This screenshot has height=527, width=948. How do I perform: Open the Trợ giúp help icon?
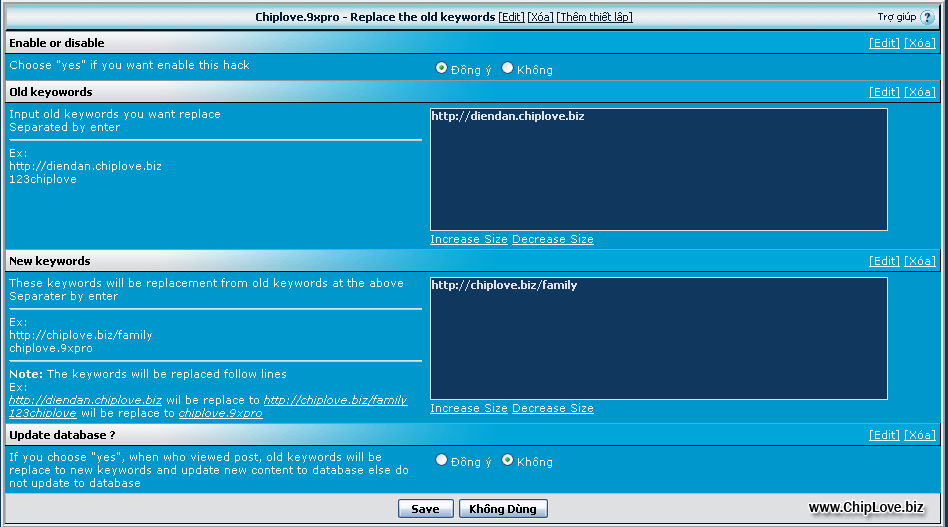(927, 18)
